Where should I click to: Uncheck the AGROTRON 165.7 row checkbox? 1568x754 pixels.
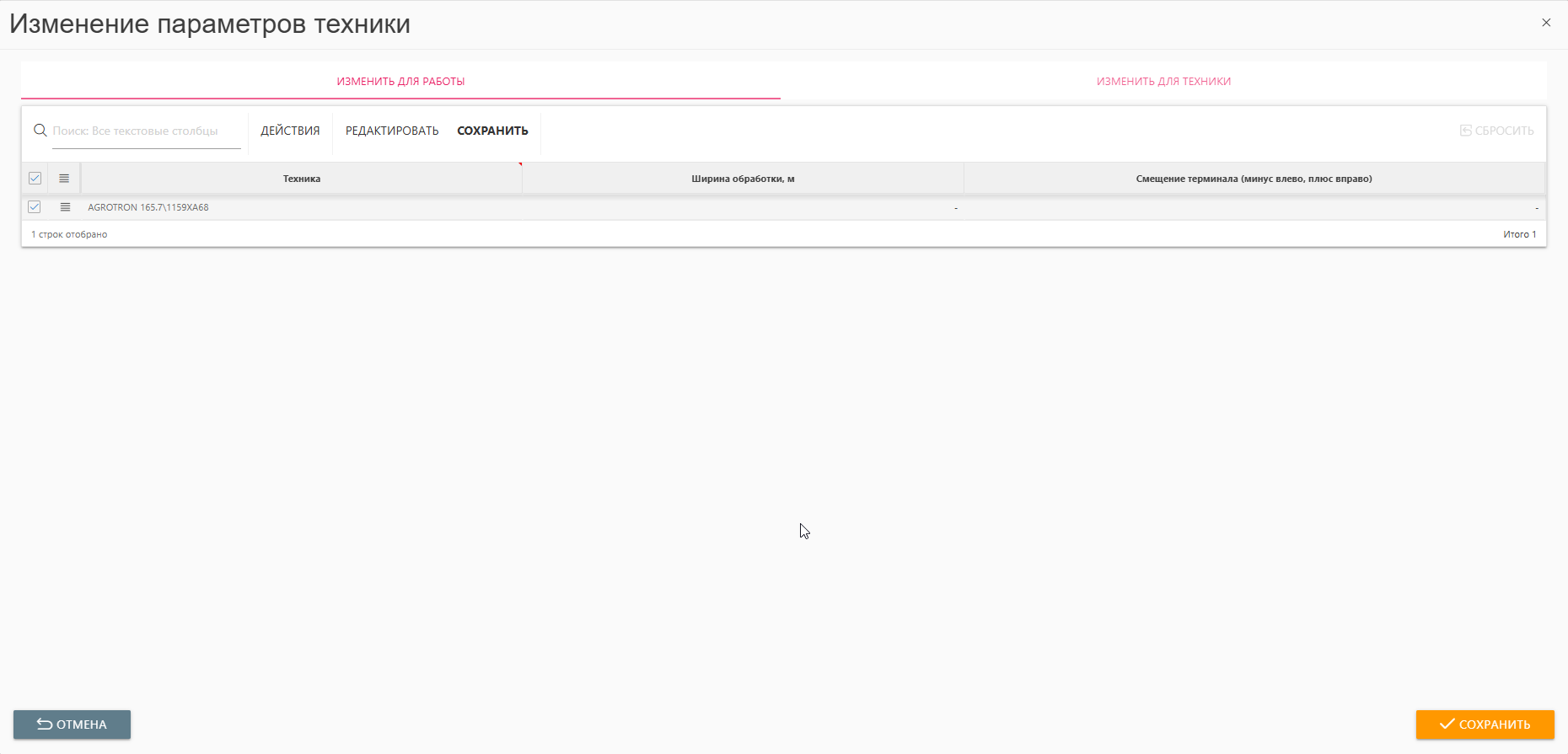(x=35, y=207)
